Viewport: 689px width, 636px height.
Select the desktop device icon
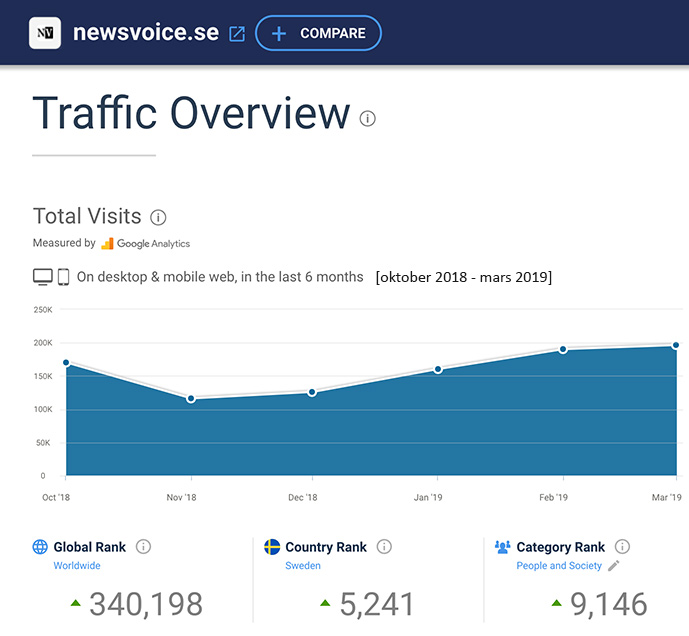43,277
